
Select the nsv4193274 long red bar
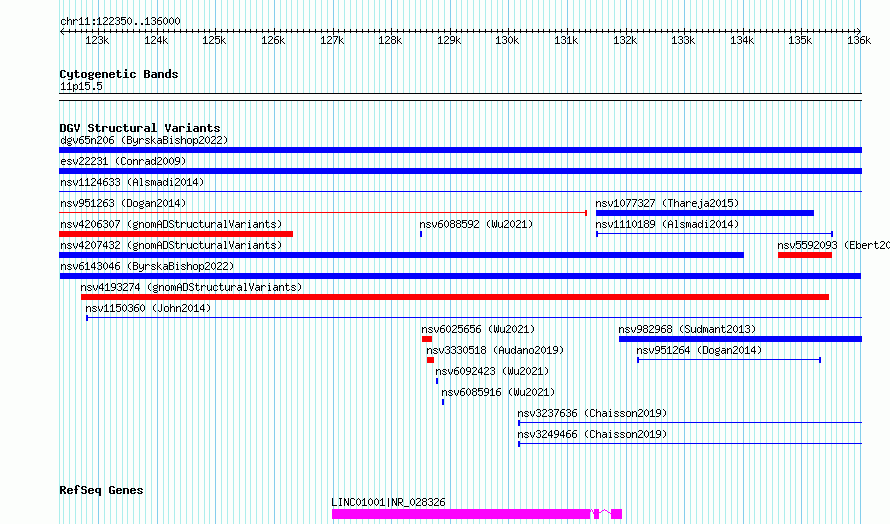point(455,297)
